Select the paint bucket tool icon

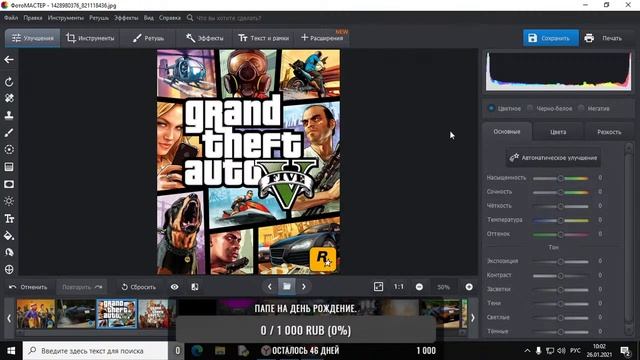[9, 236]
